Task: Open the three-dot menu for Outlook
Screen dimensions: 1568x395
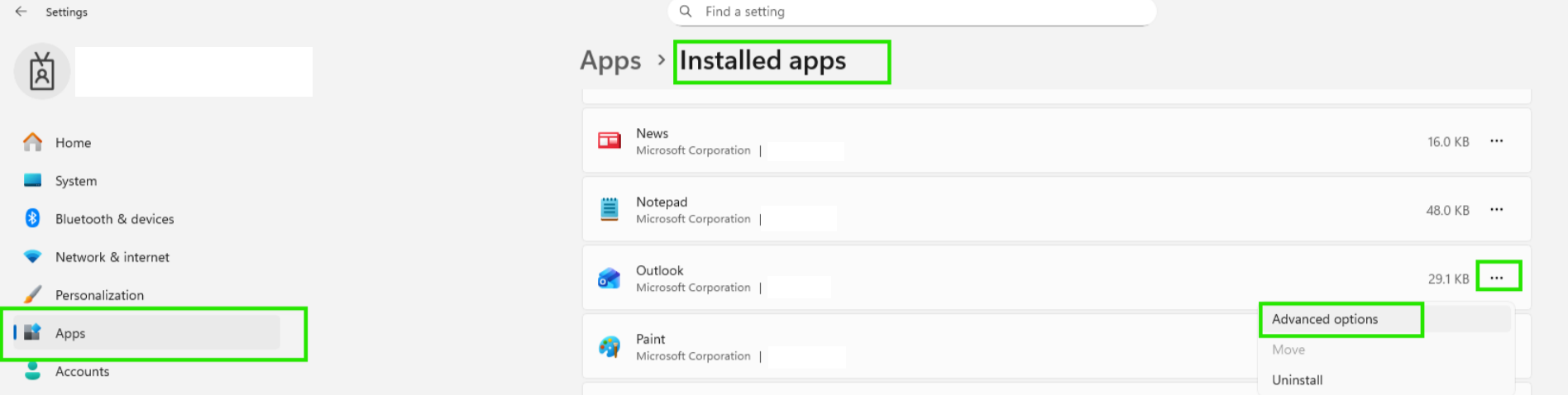Action: pyautogui.click(x=1497, y=278)
